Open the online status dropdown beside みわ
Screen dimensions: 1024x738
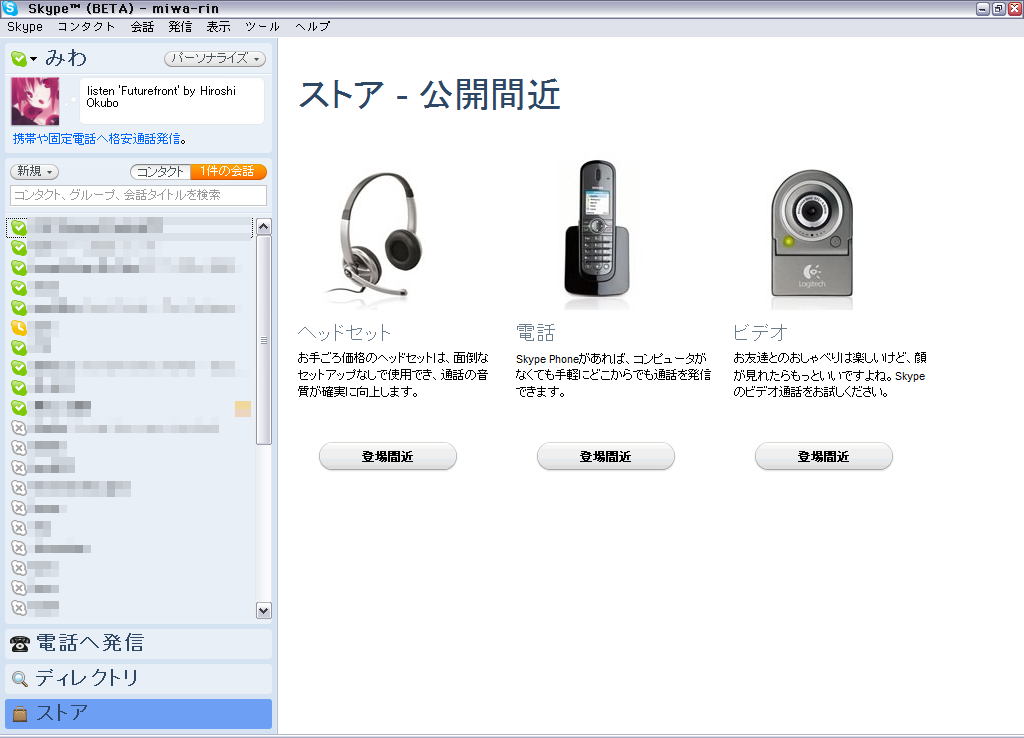click(x=24, y=60)
